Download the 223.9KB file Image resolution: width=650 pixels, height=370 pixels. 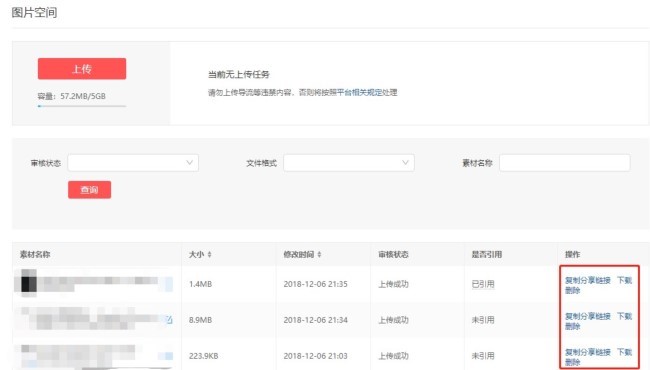click(x=624, y=352)
